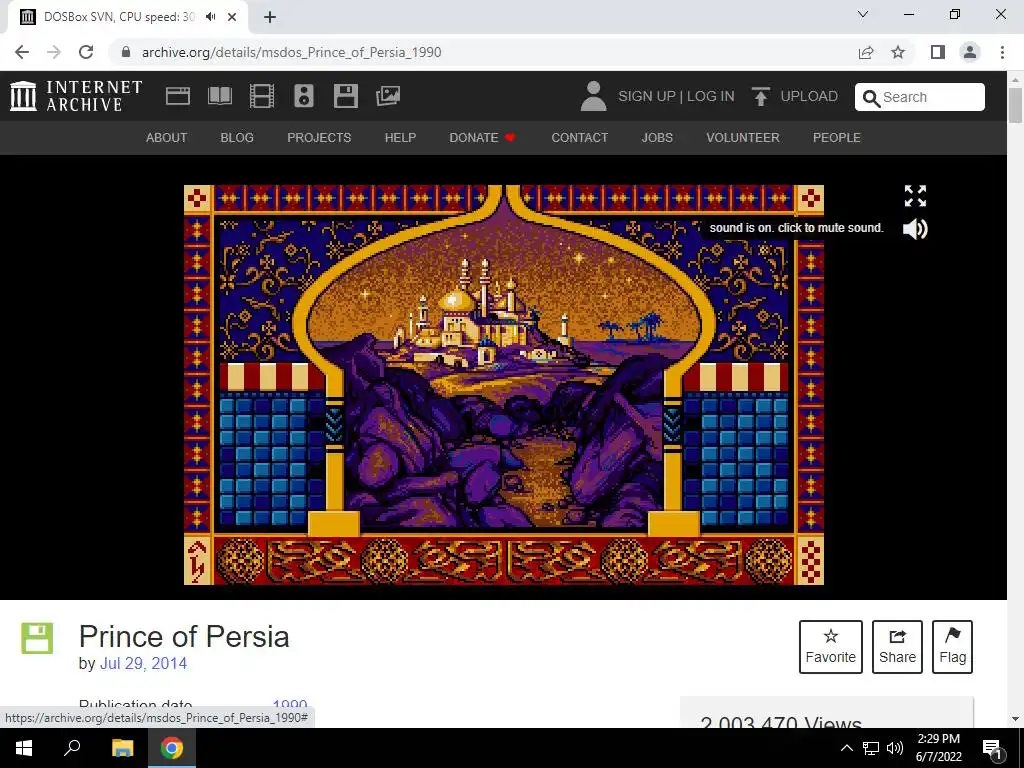This screenshot has height=768, width=1024.
Task: Open the Jul 29, 2014 date link
Action: (143, 664)
